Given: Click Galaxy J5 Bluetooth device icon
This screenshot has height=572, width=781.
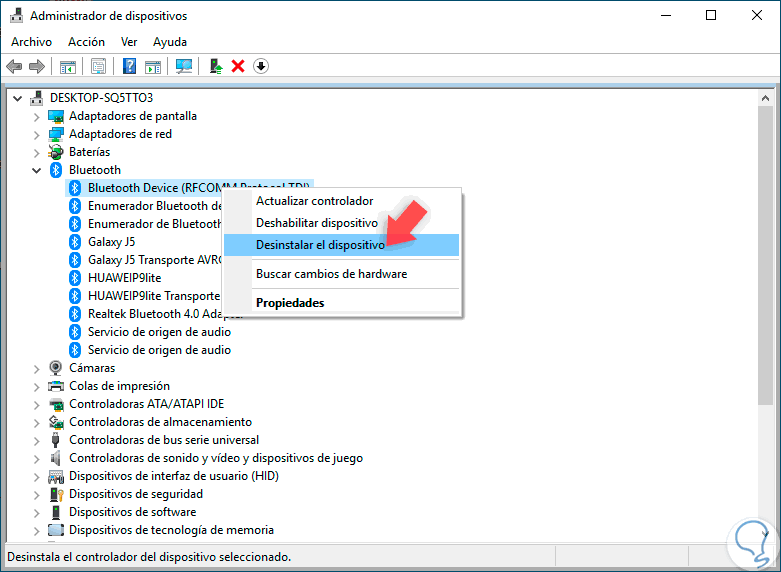Looking at the screenshot, I should (75, 242).
